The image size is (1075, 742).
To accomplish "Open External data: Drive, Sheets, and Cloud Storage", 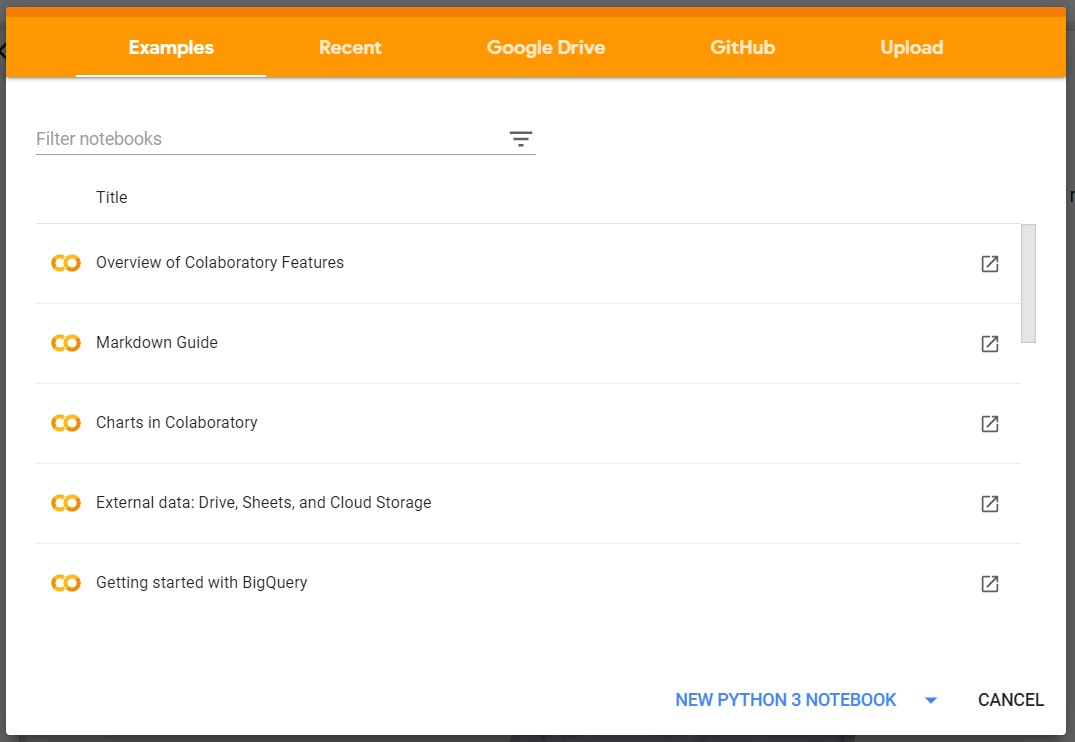I will click(263, 503).
